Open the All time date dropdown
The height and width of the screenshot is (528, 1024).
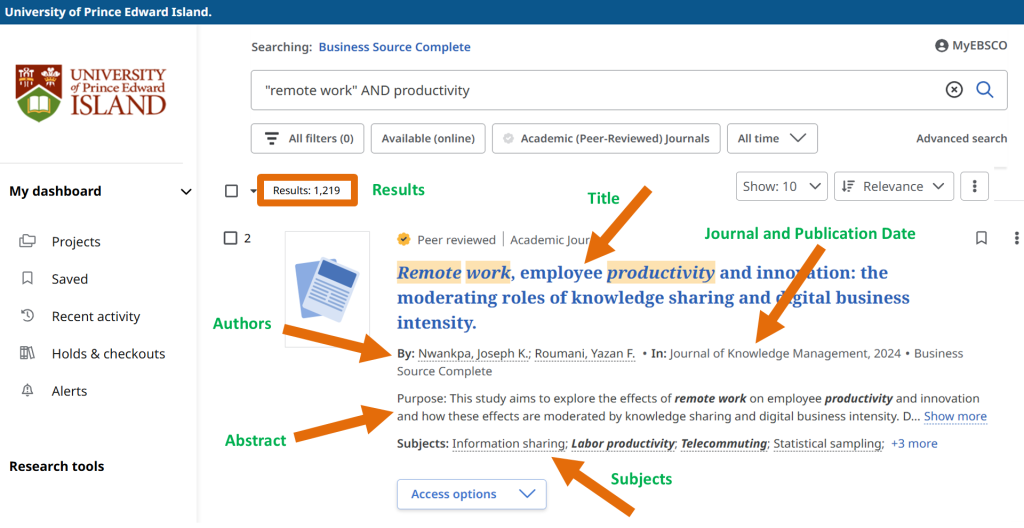772,139
